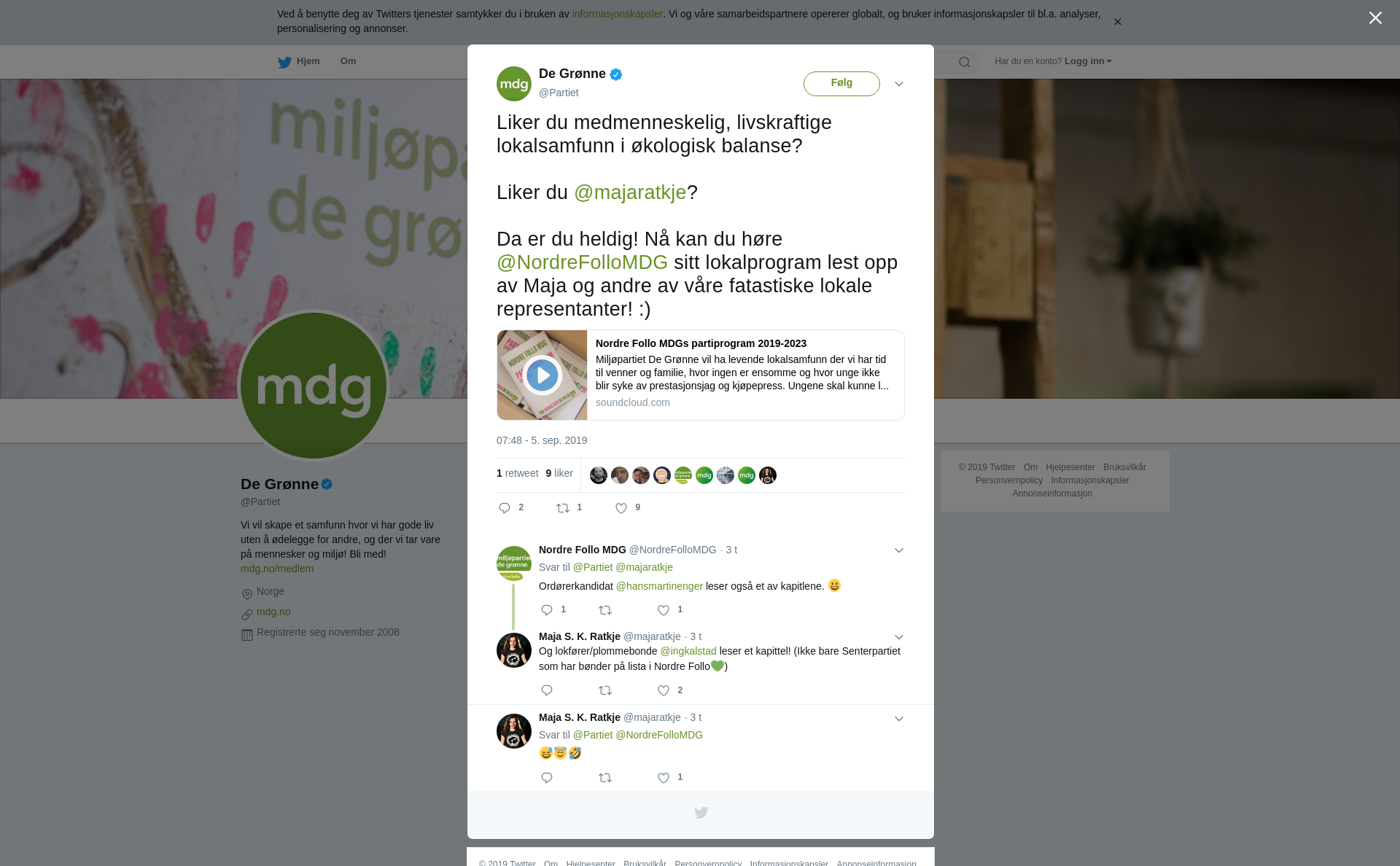Follow De Grønne with Følg button
The width and height of the screenshot is (1400, 866).
point(841,83)
